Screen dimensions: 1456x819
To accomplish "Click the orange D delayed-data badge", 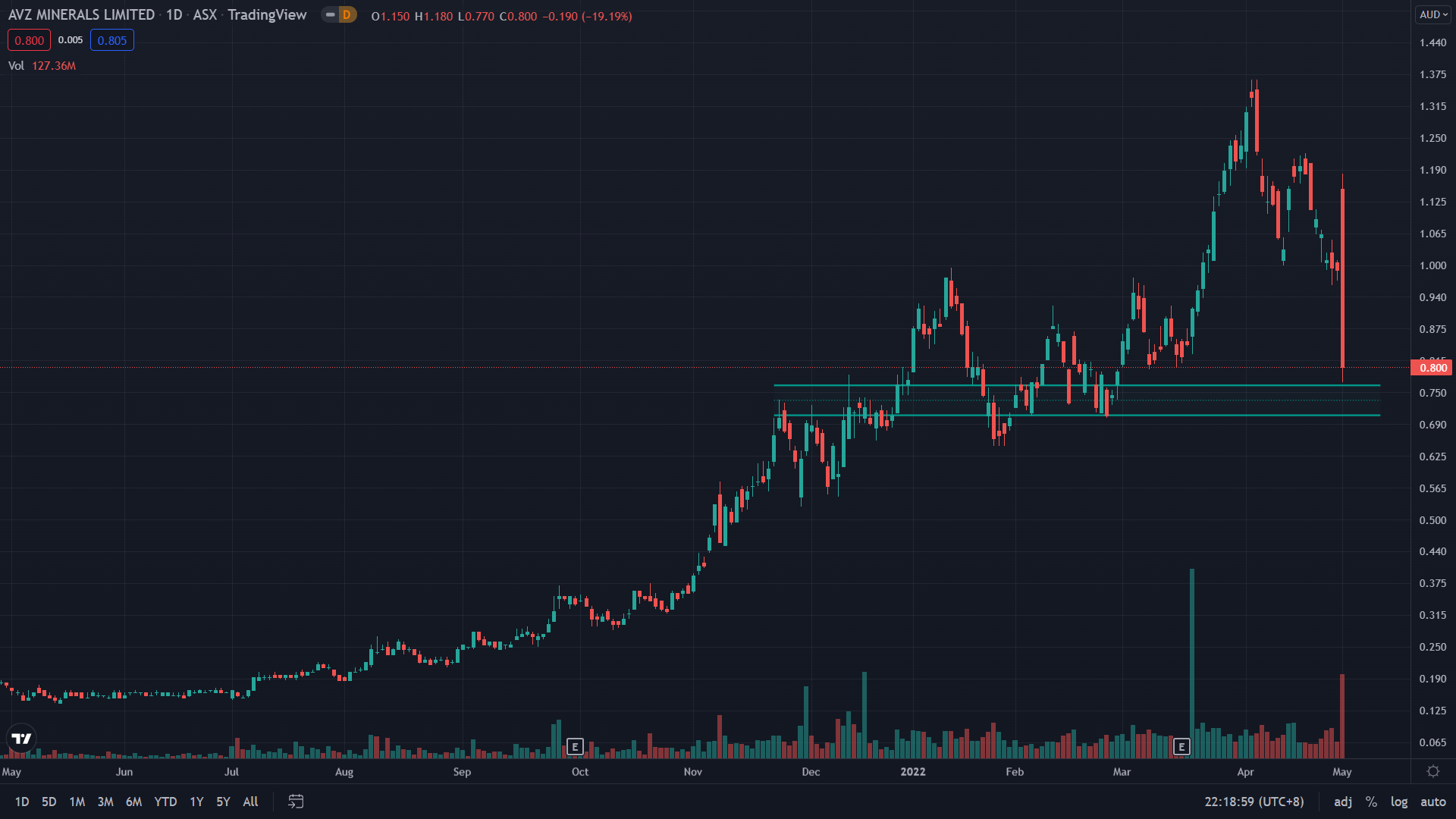I will tap(347, 14).
